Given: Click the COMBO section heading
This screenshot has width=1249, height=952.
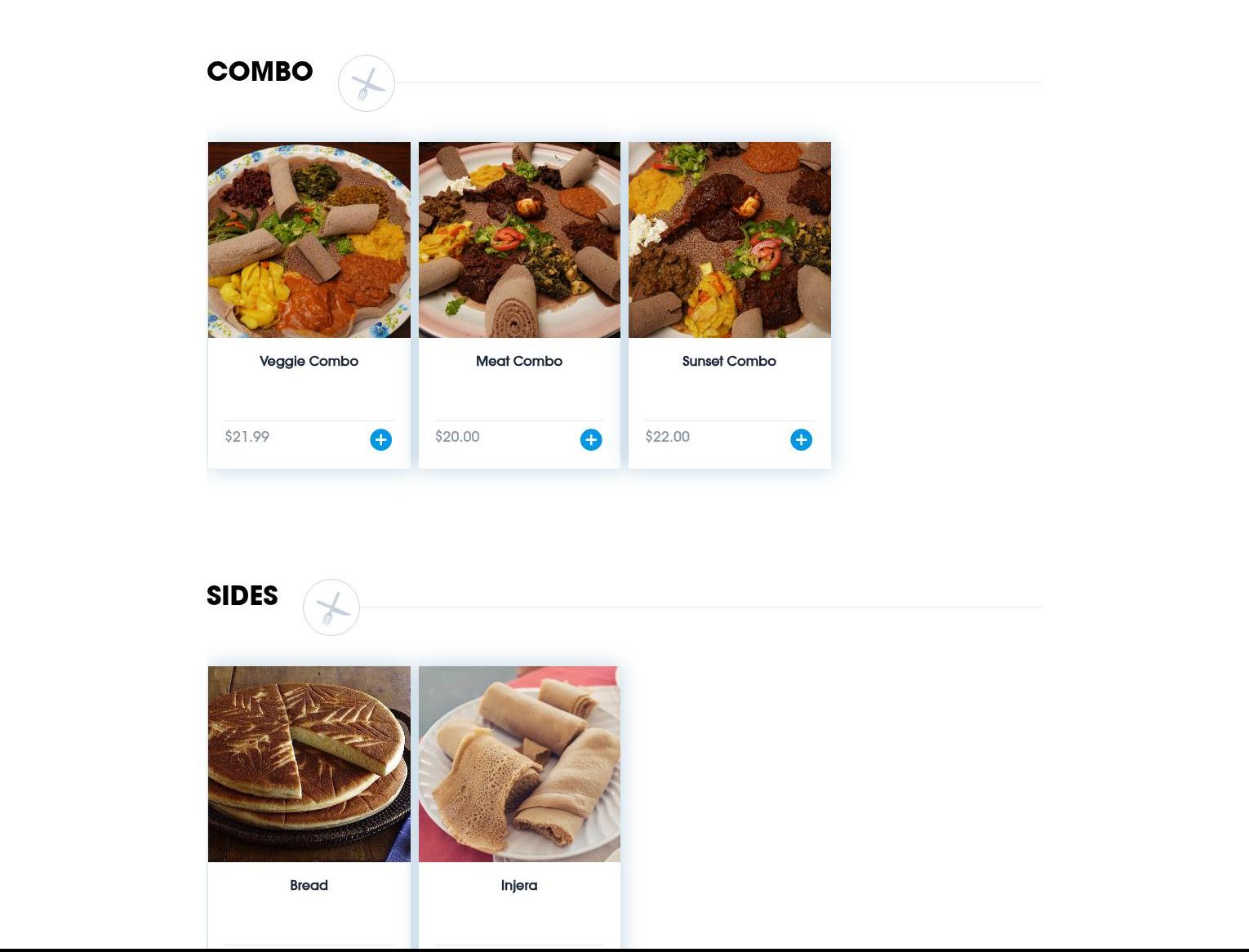Looking at the screenshot, I should coord(260,71).
